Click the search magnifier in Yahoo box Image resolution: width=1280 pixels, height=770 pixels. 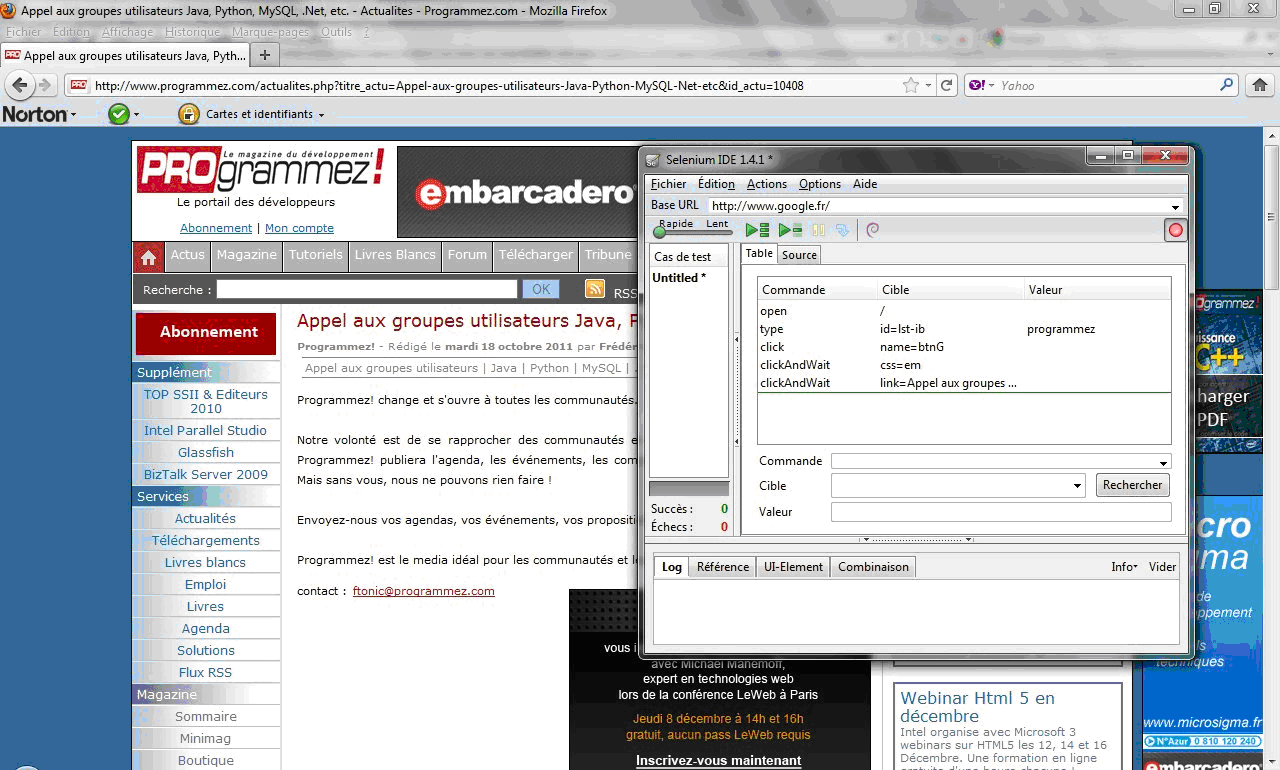pyautogui.click(x=1226, y=85)
